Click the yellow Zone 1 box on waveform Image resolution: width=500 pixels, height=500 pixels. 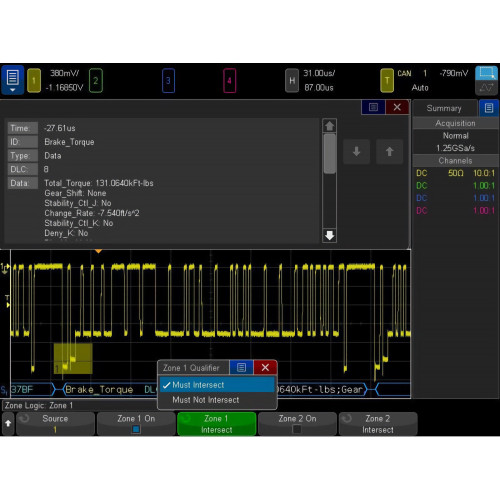[73, 359]
